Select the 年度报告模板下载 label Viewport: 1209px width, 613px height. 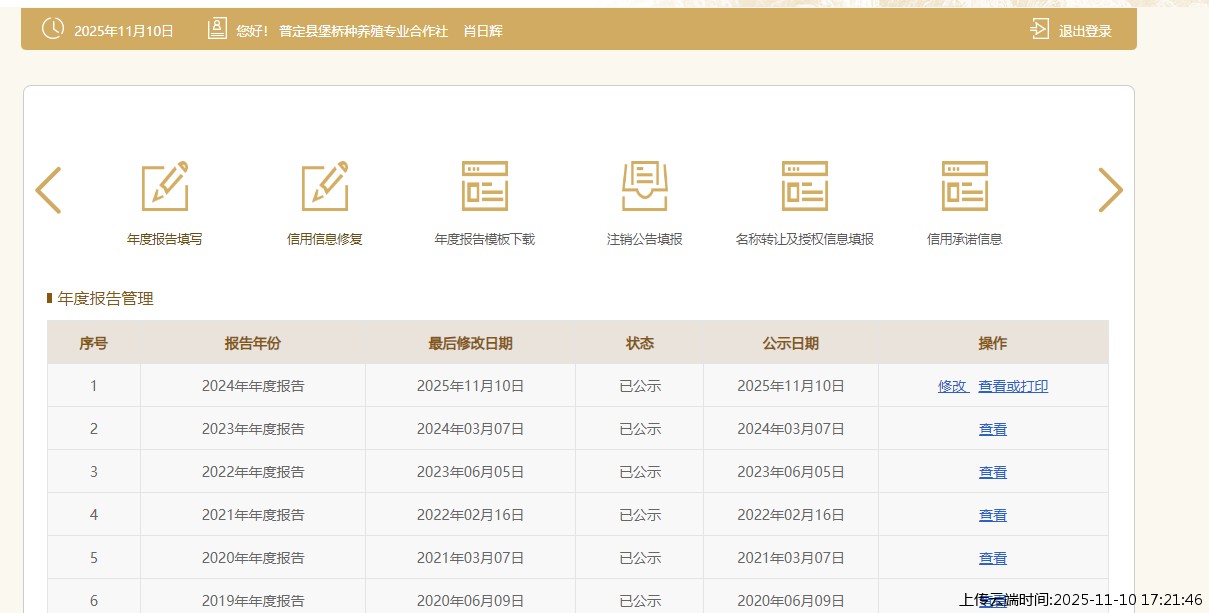click(485, 240)
